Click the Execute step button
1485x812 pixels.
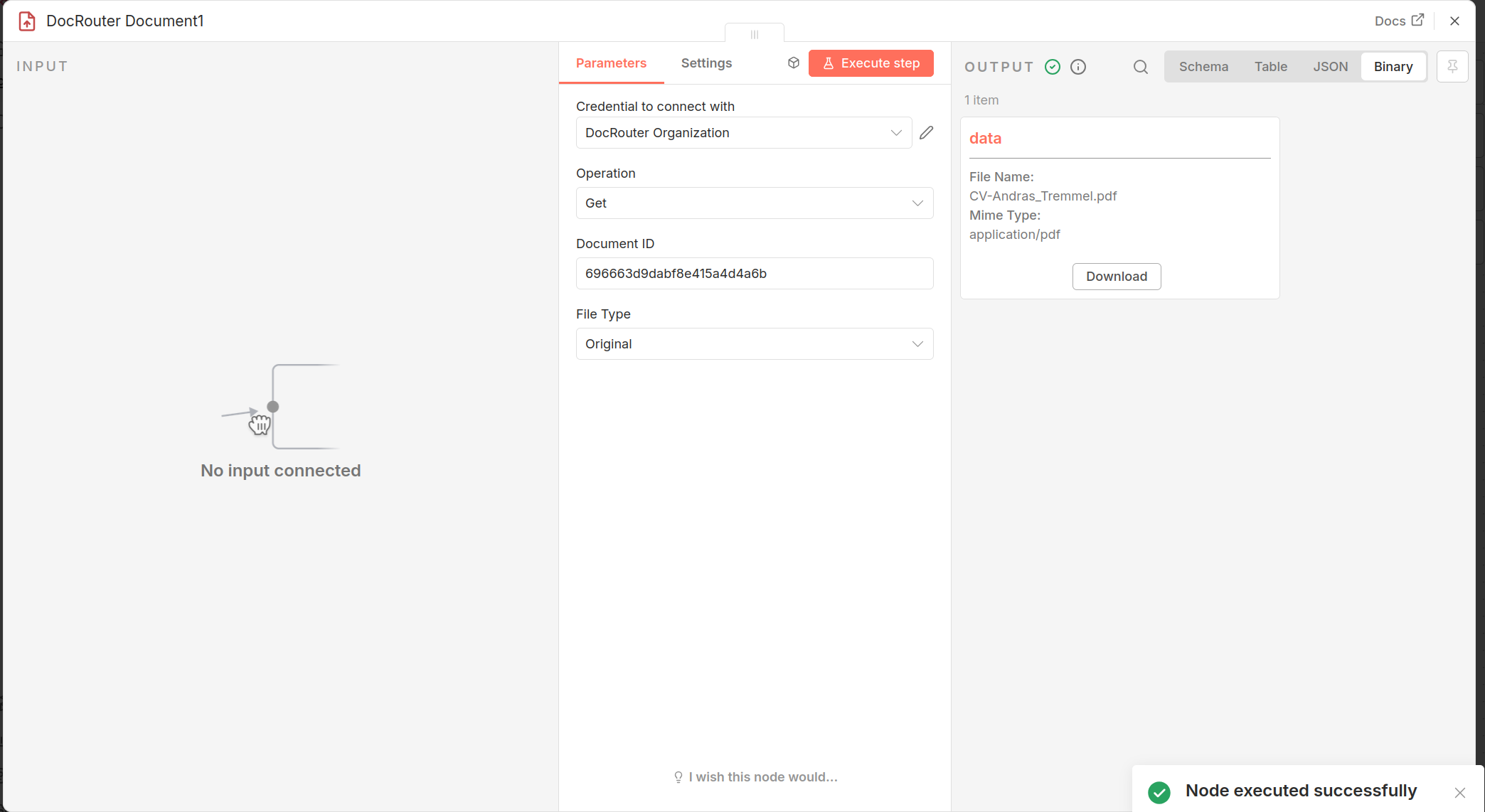pos(871,63)
